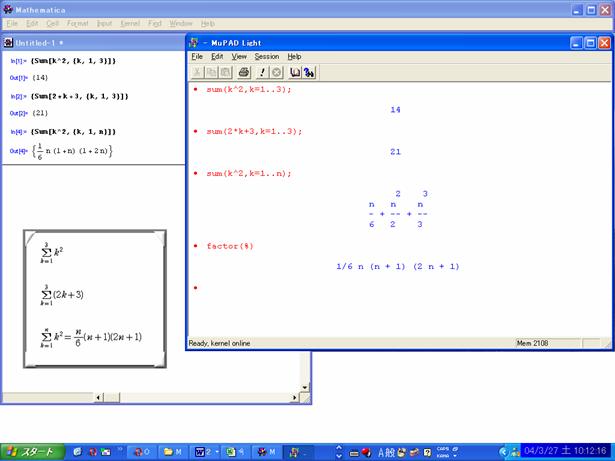Screen dimensions: 615x461
Task: Open the Kernel menu in Mathematica
Action: click(130, 23)
